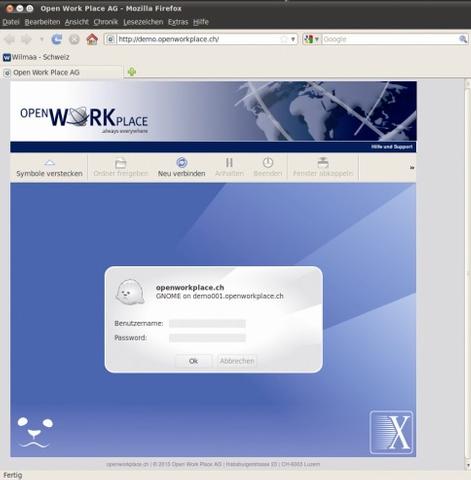Click the page vertical scrollbar down arrow
This screenshot has height=480, width=471.
pyautogui.click(x=468, y=465)
